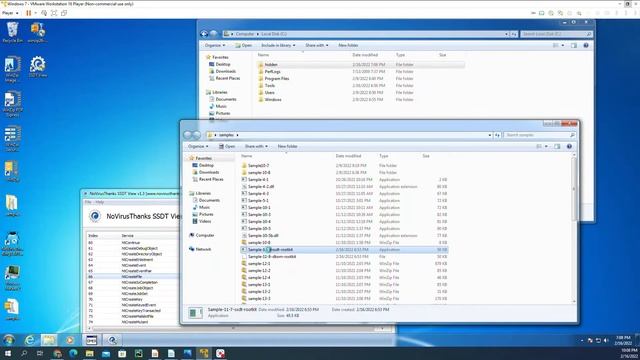Pause the virtual machine in VMware Player toolbar
This screenshot has height=360, width=640.
29,13
